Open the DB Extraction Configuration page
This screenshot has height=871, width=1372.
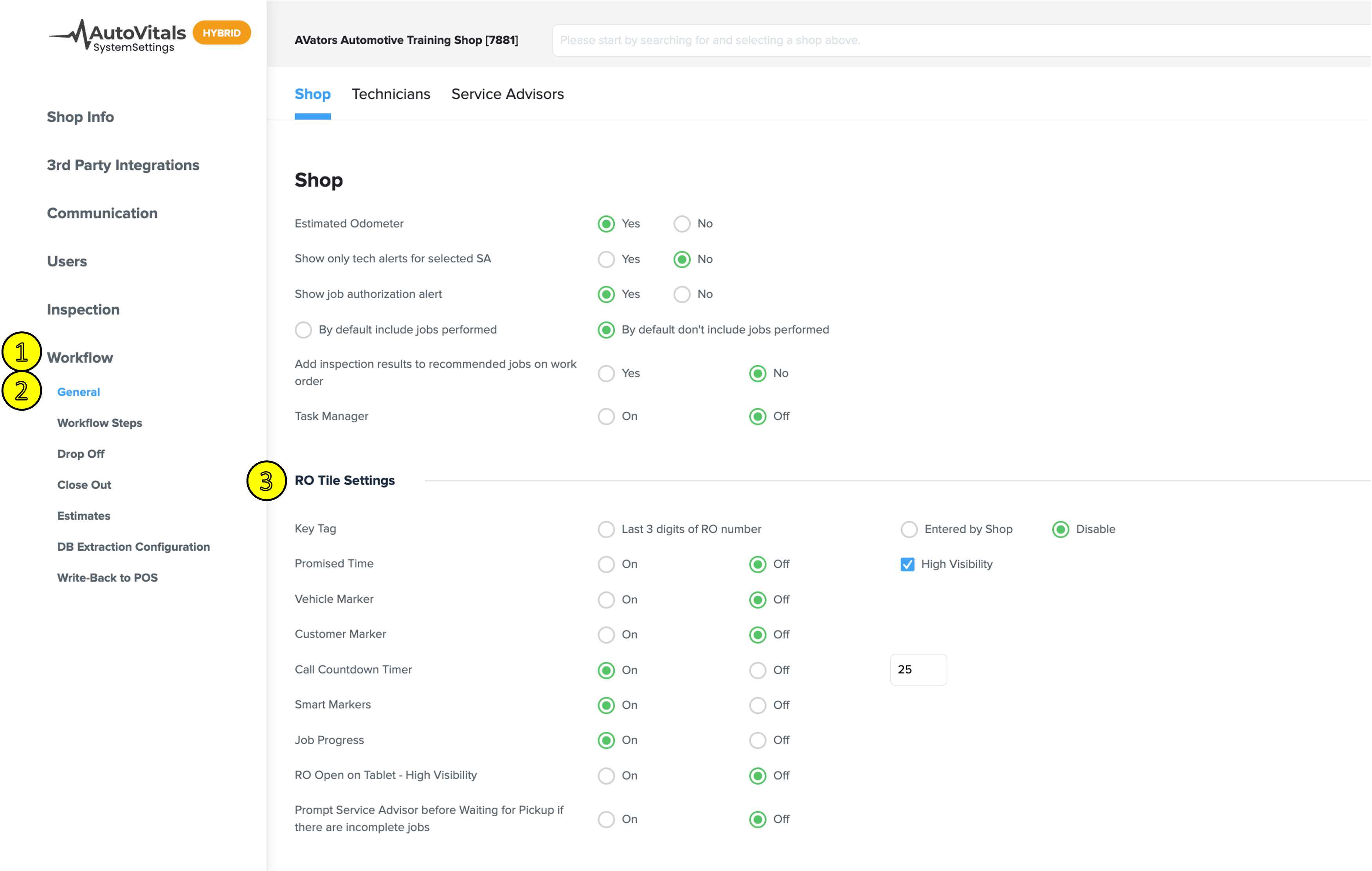pyautogui.click(x=133, y=546)
